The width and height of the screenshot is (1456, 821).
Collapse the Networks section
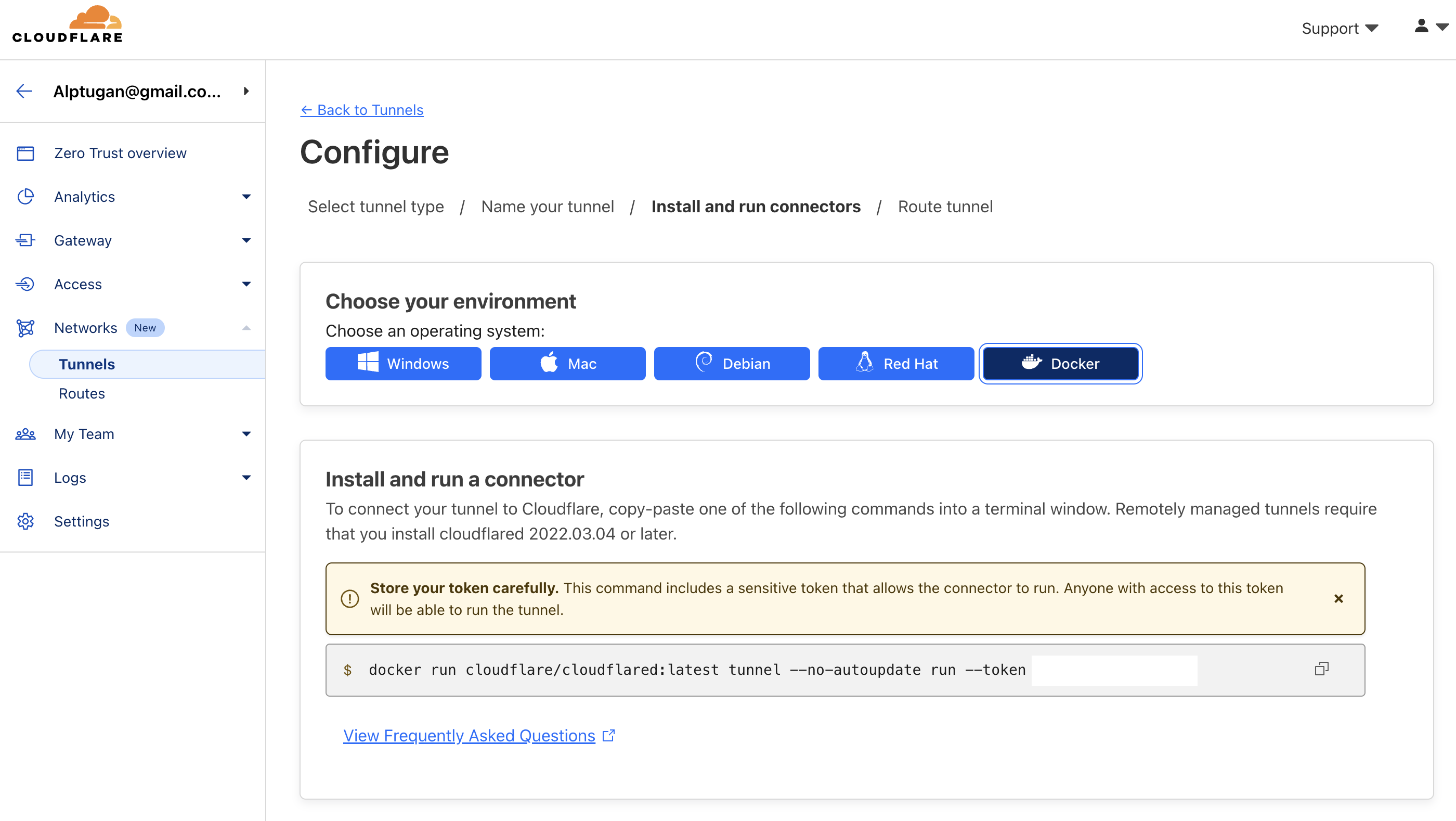coord(246,328)
